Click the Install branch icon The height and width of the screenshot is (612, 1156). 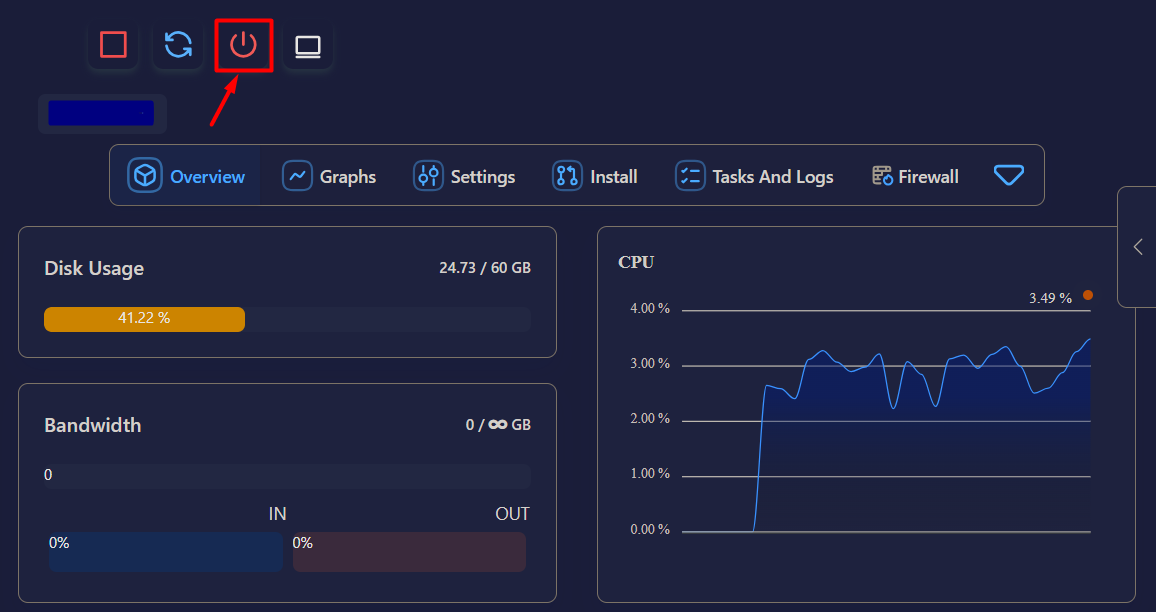pos(567,176)
